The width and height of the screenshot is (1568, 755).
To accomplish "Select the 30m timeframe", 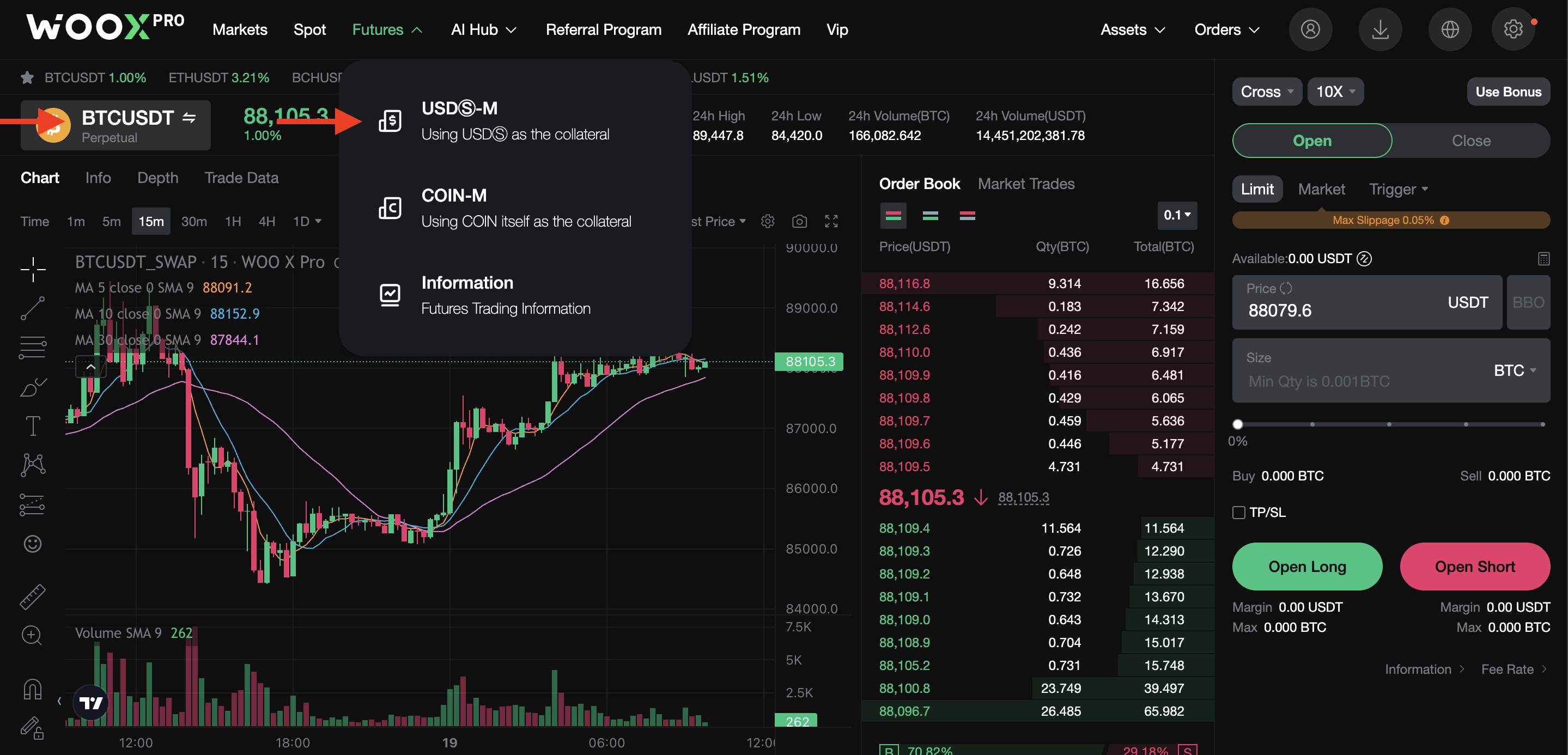I will [x=193, y=222].
